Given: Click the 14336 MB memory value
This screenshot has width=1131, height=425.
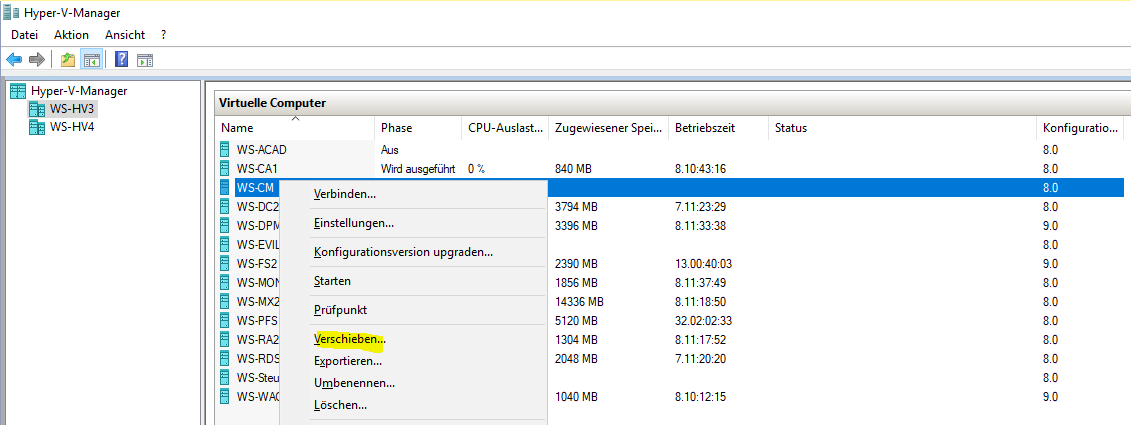Looking at the screenshot, I should 578,301.
